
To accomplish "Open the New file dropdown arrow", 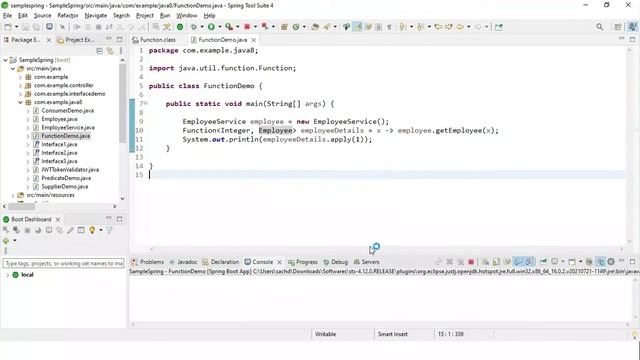I will pyautogui.click(x=16, y=27).
